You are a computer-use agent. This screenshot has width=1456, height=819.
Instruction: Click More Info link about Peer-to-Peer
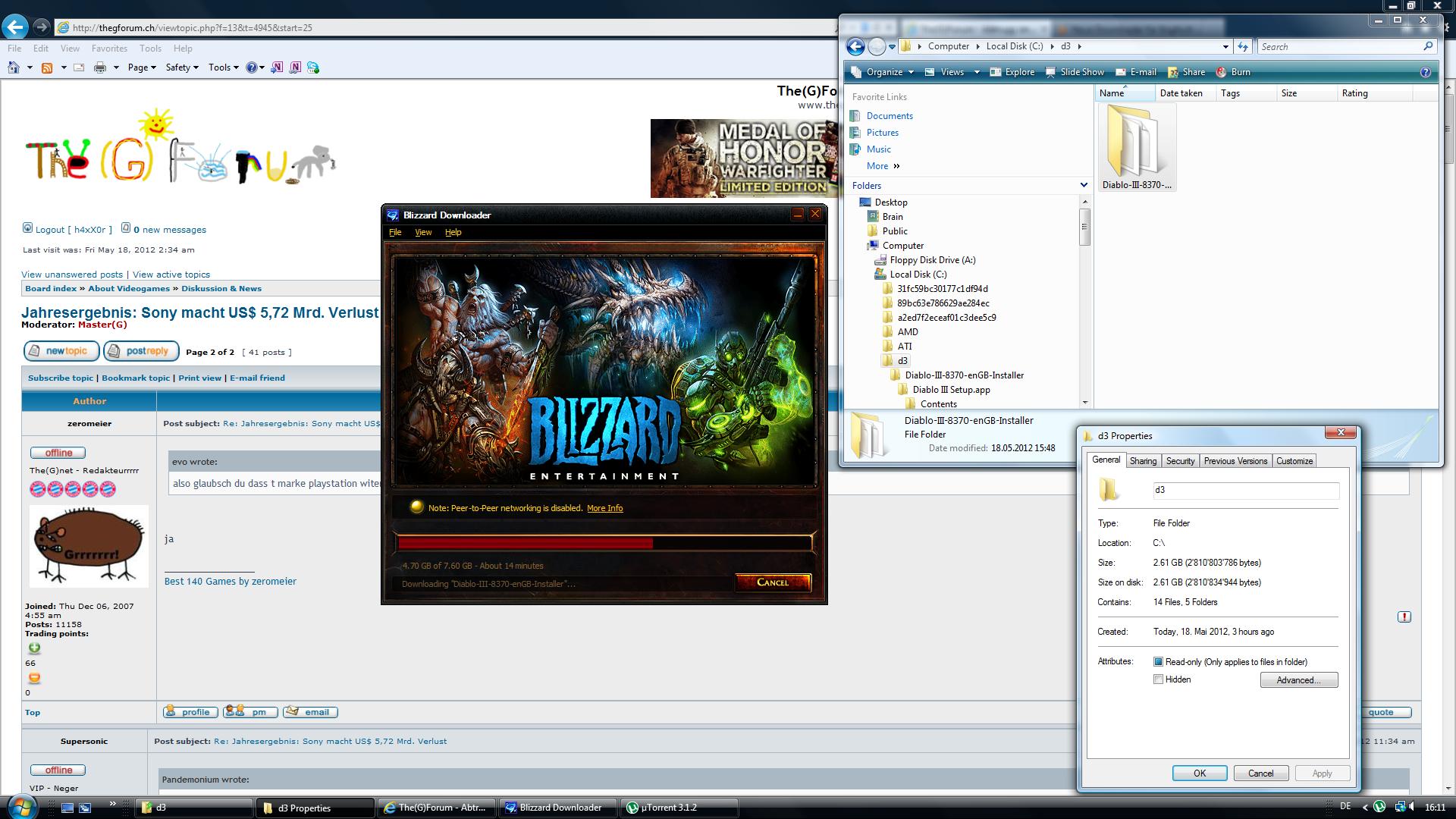(604, 508)
